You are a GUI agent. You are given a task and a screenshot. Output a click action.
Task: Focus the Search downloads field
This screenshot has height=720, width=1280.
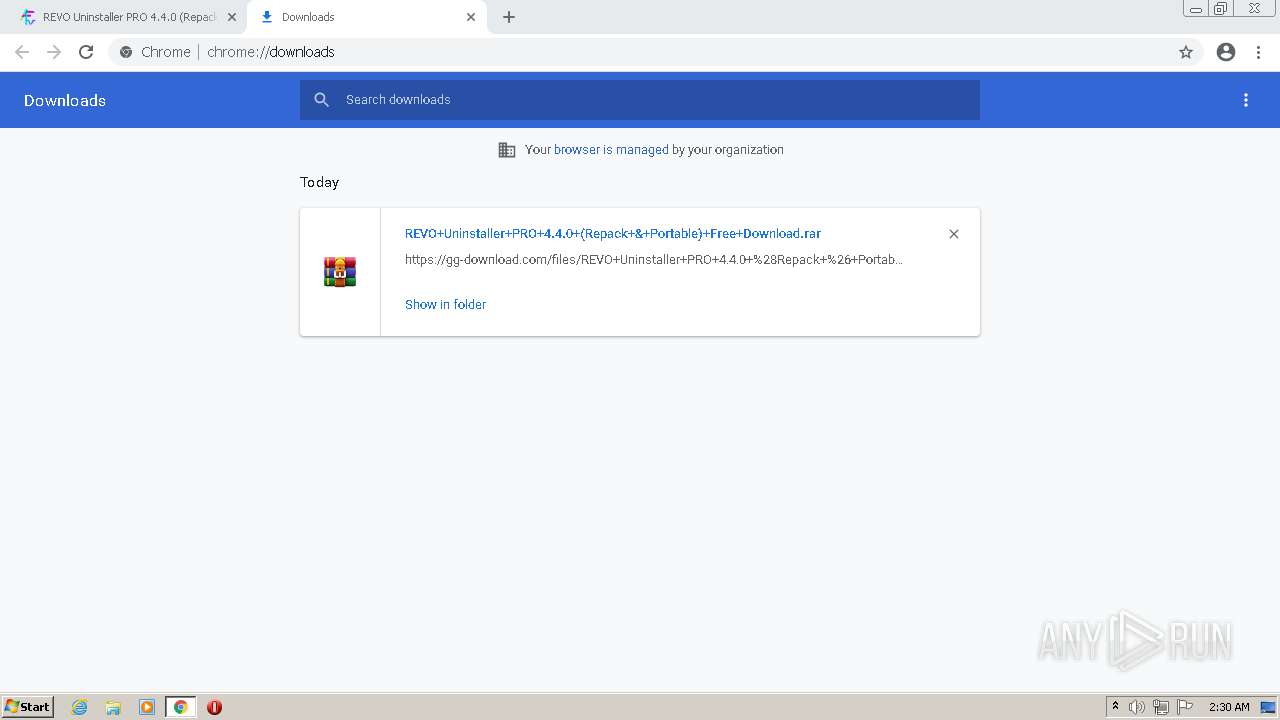pyautogui.click(x=640, y=100)
